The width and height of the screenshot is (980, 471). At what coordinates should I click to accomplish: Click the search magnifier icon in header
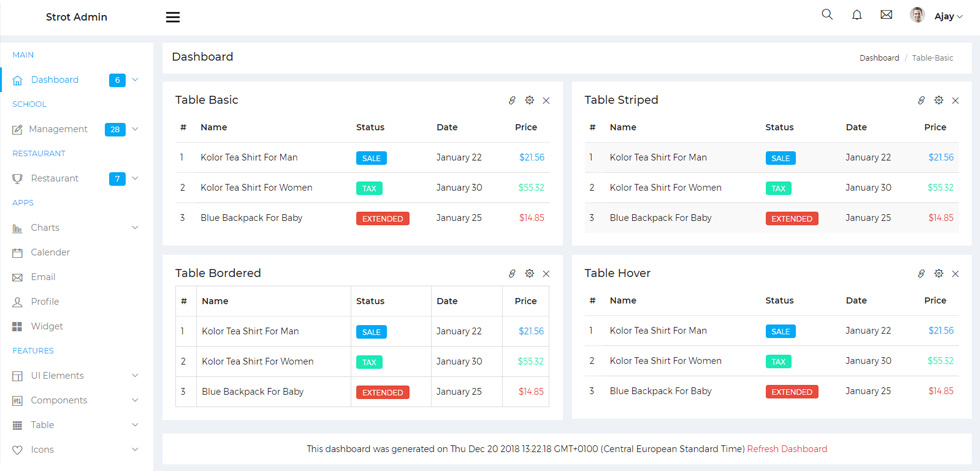click(827, 15)
